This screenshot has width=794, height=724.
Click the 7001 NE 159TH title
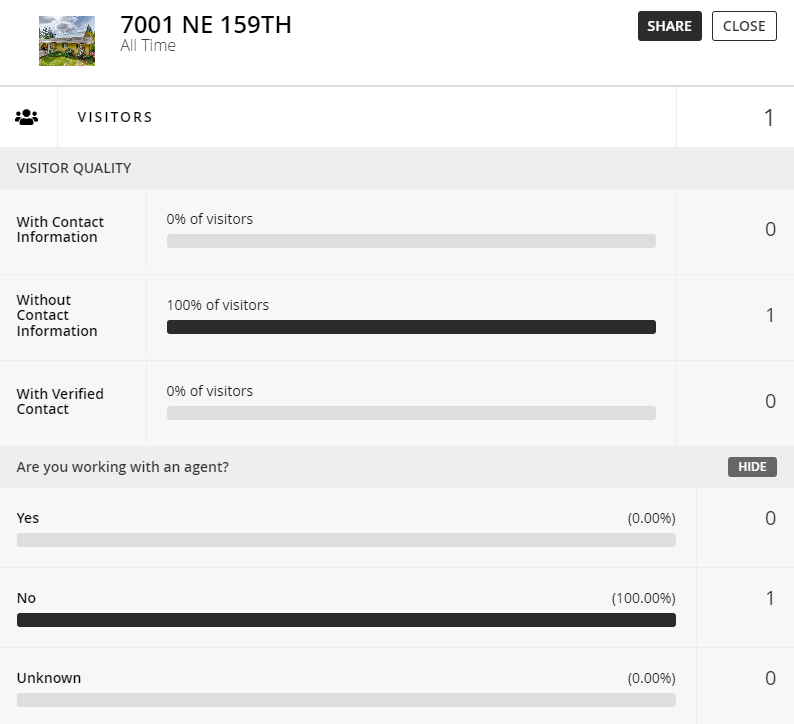206,25
